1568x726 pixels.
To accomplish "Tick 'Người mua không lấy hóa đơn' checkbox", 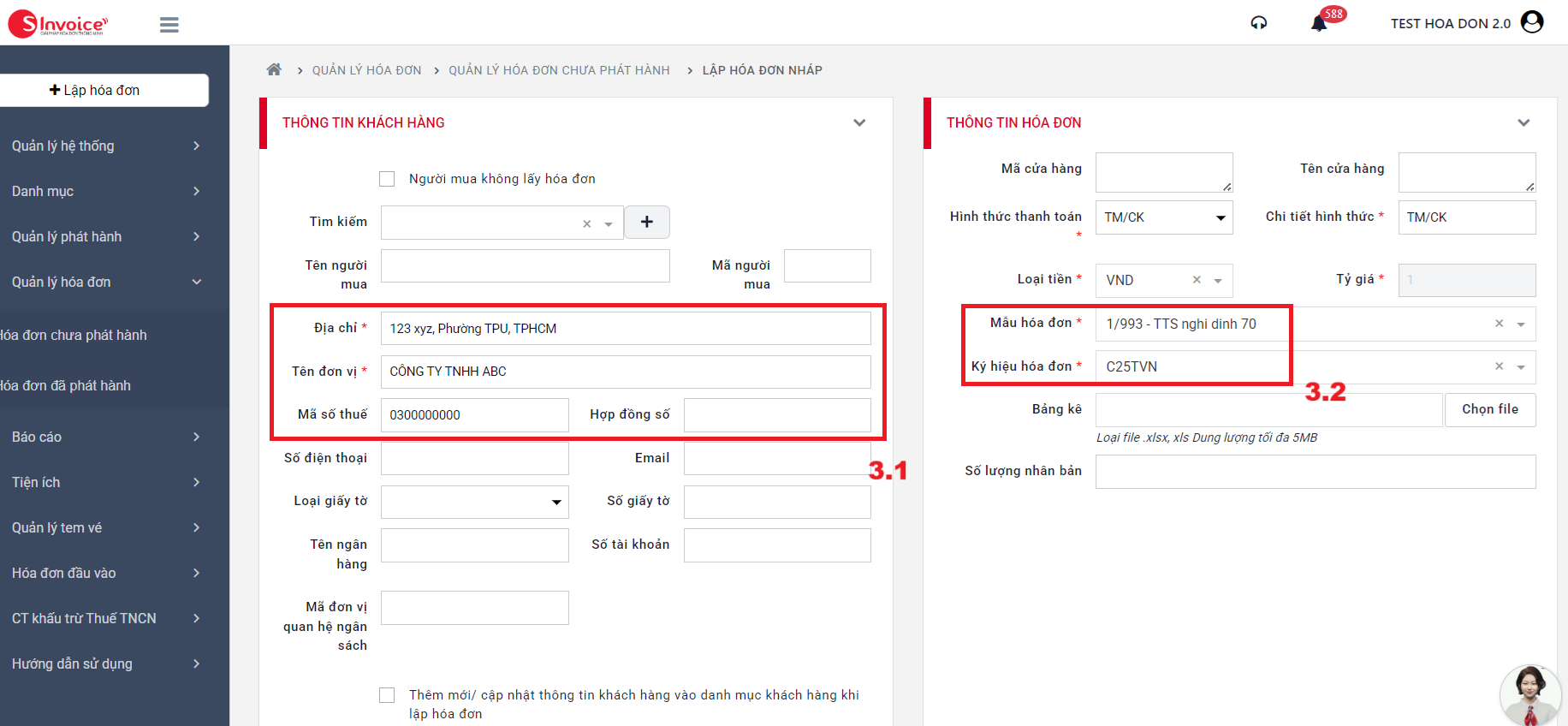I will pyautogui.click(x=387, y=179).
